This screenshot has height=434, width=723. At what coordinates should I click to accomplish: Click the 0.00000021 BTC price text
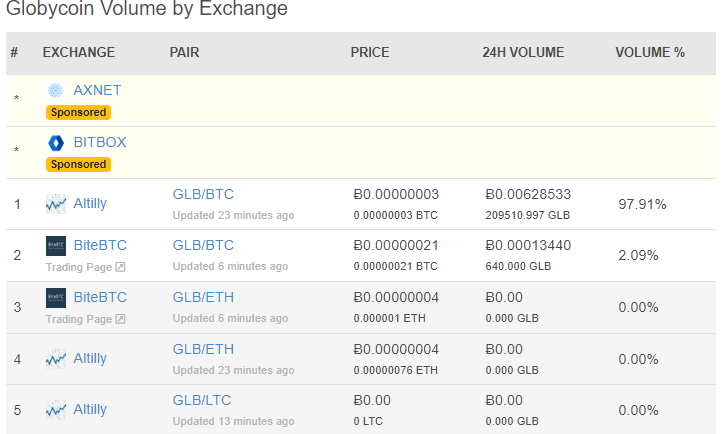point(396,267)
